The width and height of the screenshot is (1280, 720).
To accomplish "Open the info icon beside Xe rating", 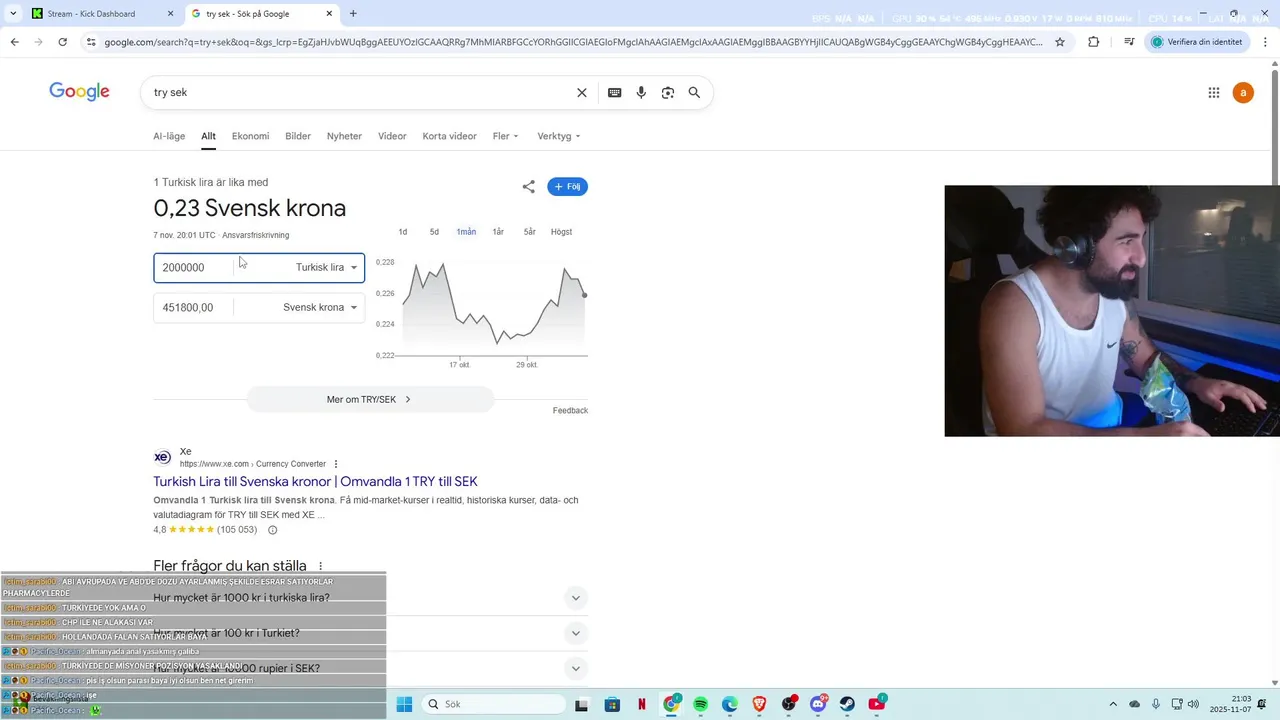I will tap(272, 530).
